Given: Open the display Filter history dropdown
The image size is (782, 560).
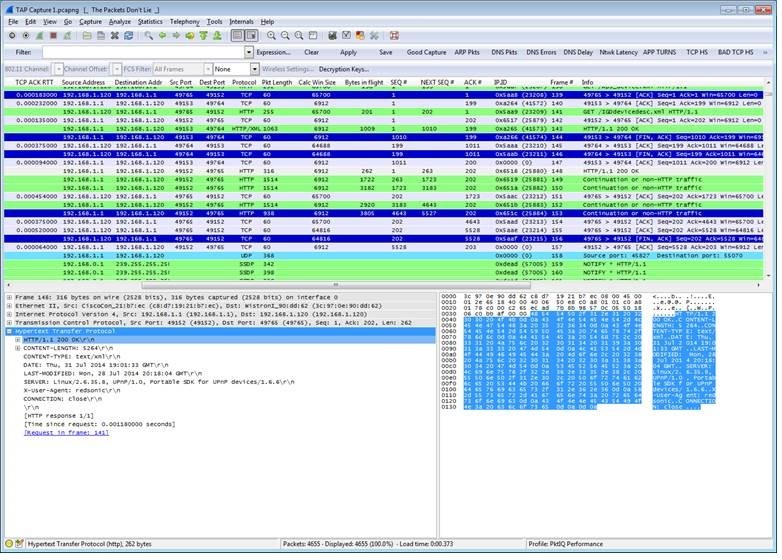Looking at the screenshot, I should pyautogui.click(x=248, y=52).
